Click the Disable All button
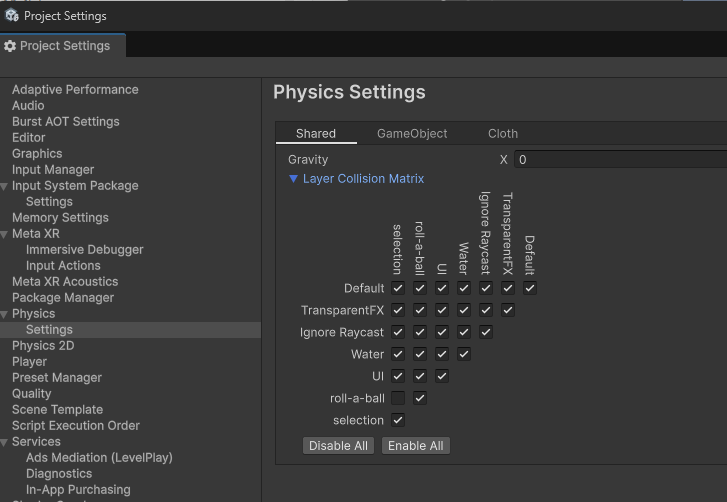Image resolution: width=727 pixels, height=502 pixels. pyautogui.click(x=338, y=446)
